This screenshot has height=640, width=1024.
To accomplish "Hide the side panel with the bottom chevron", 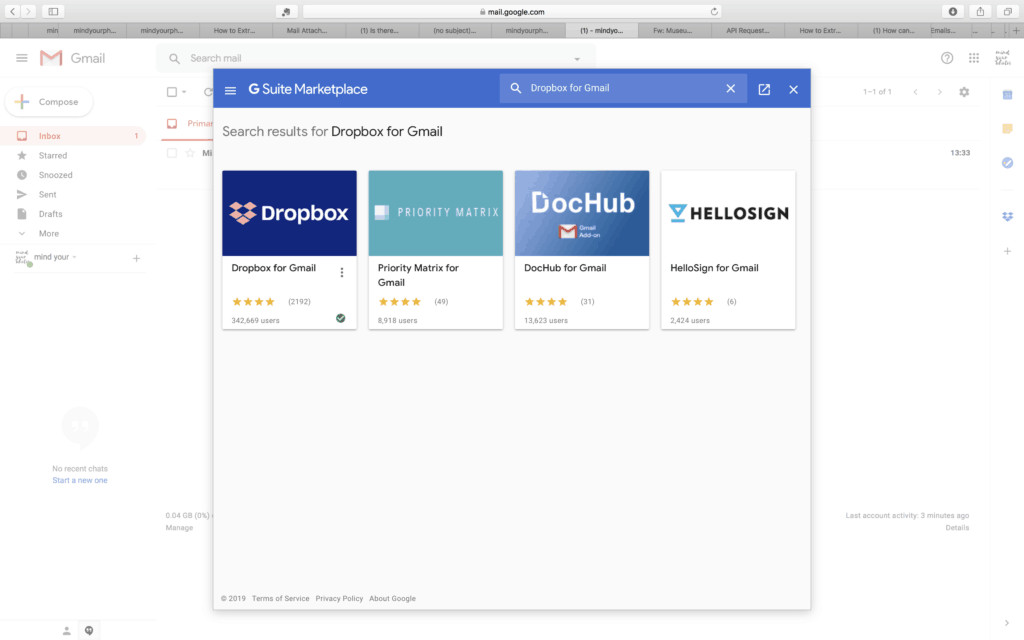I will (x=1006, y=623).
